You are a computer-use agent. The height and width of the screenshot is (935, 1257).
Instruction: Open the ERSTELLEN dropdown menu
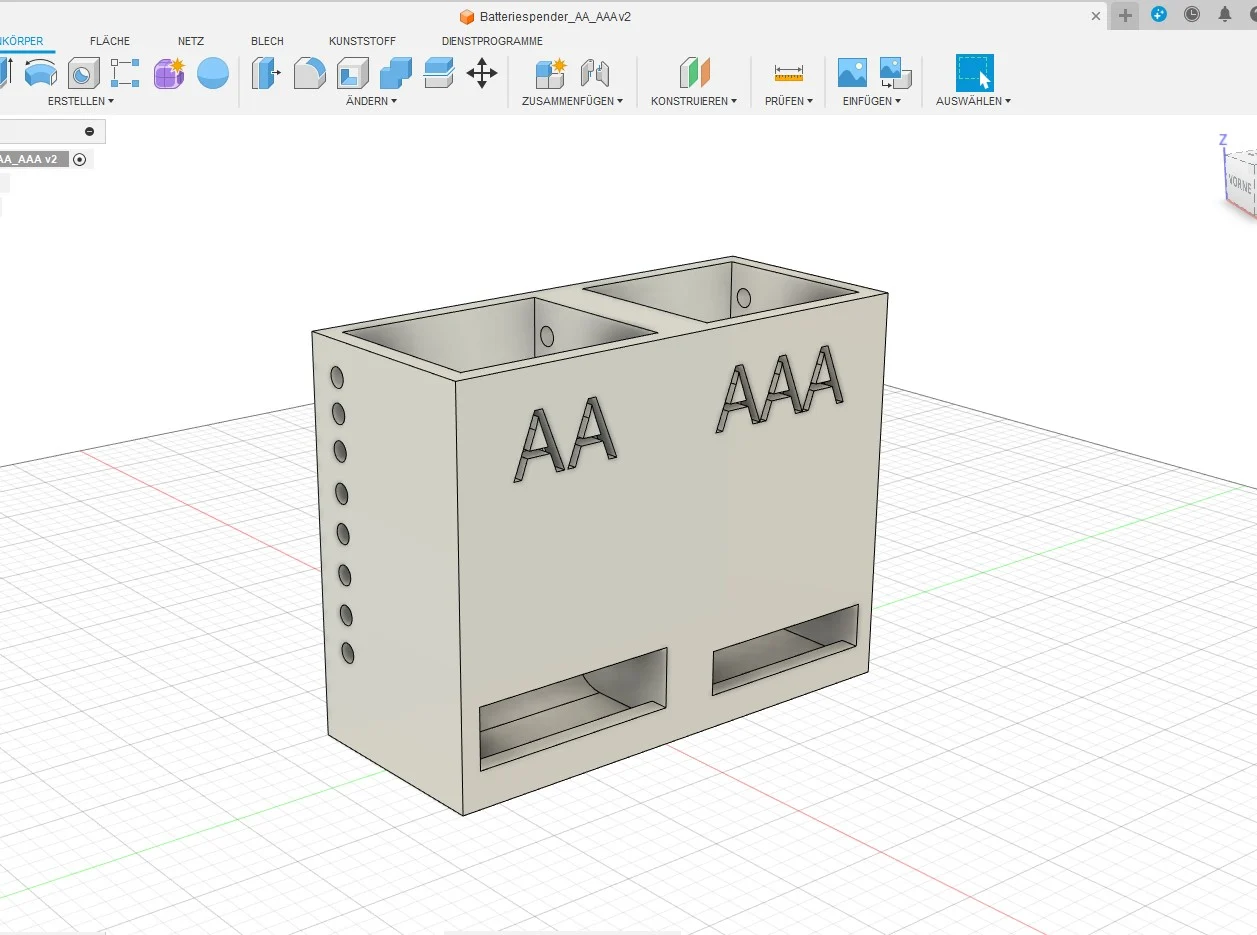click(81, 101)
